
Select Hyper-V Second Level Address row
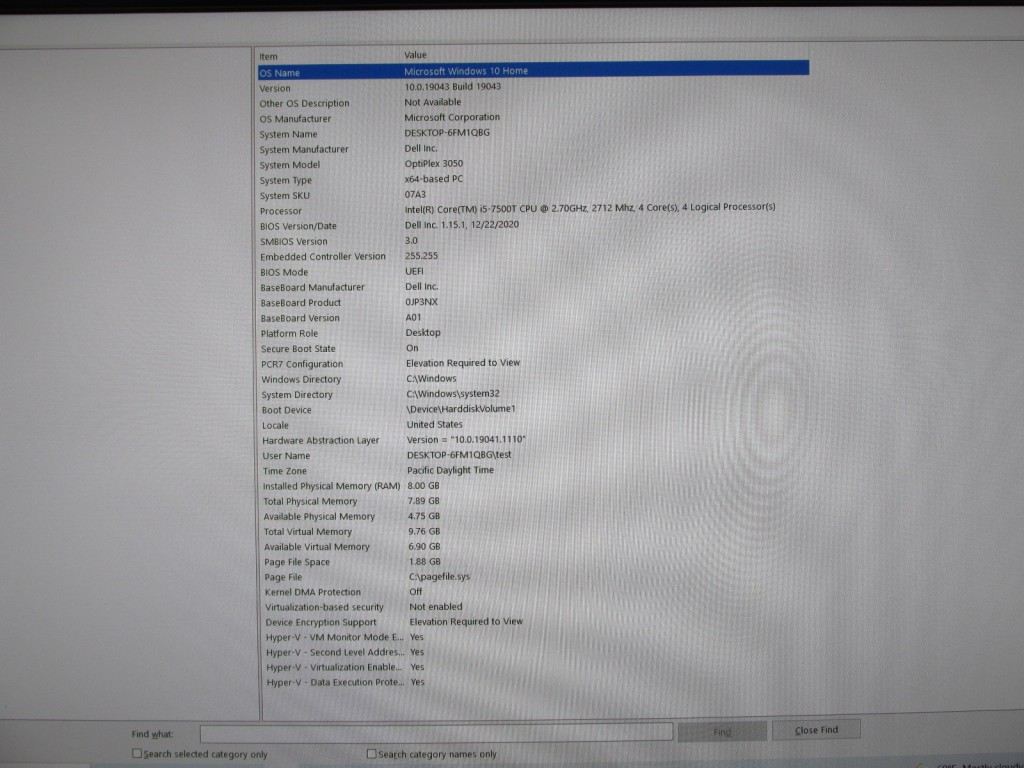click(533, 652)
